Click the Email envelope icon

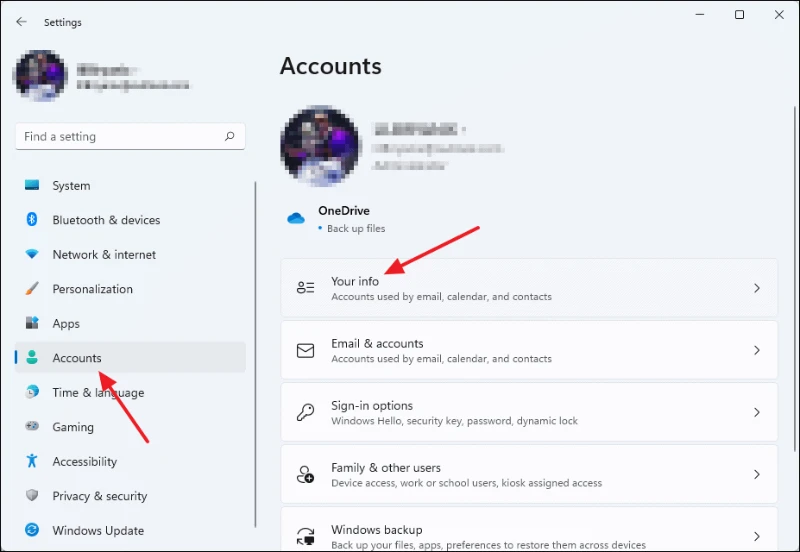(x=306, y=350)
